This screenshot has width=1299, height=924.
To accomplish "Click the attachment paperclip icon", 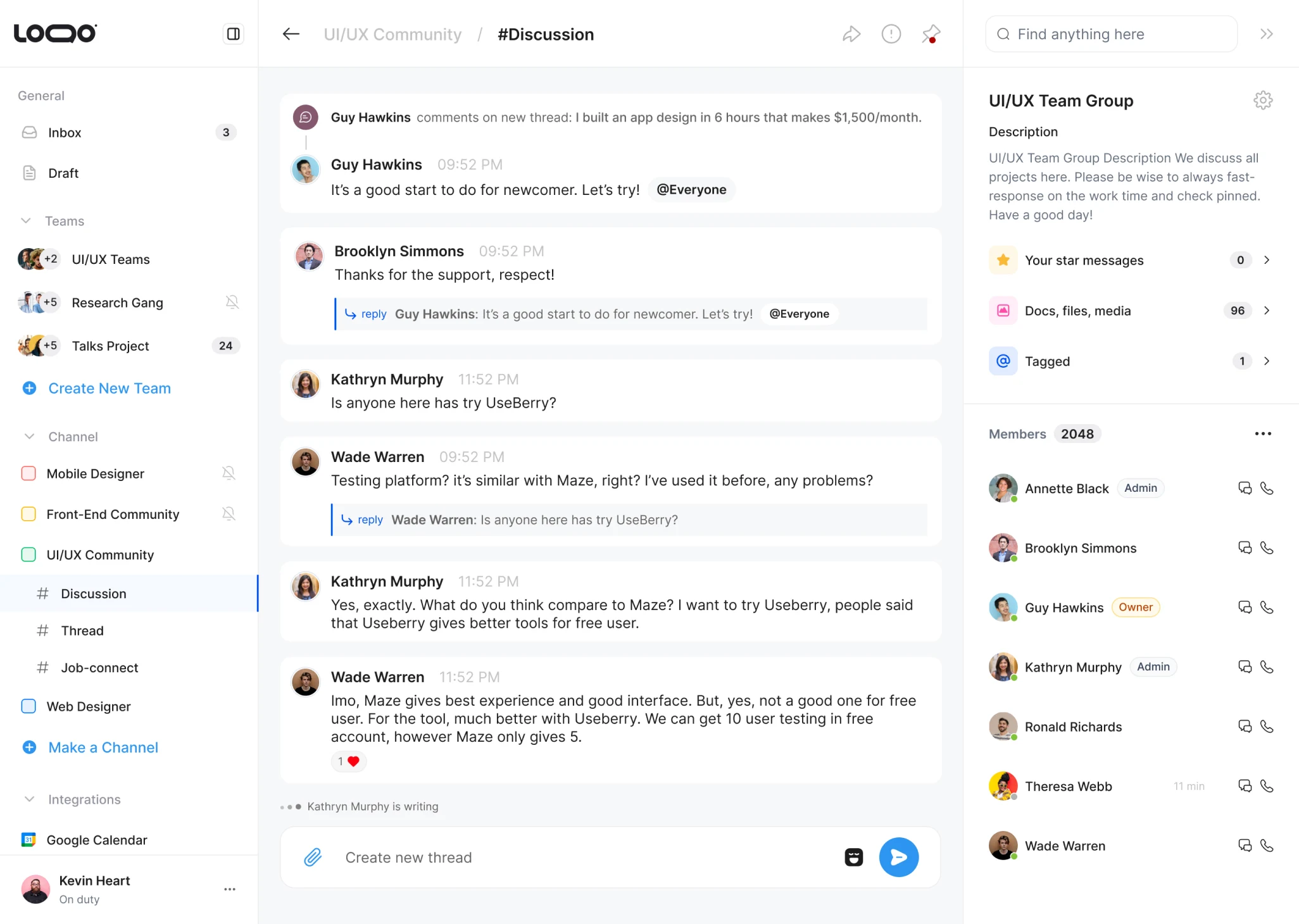I will (x=313, y=858).
